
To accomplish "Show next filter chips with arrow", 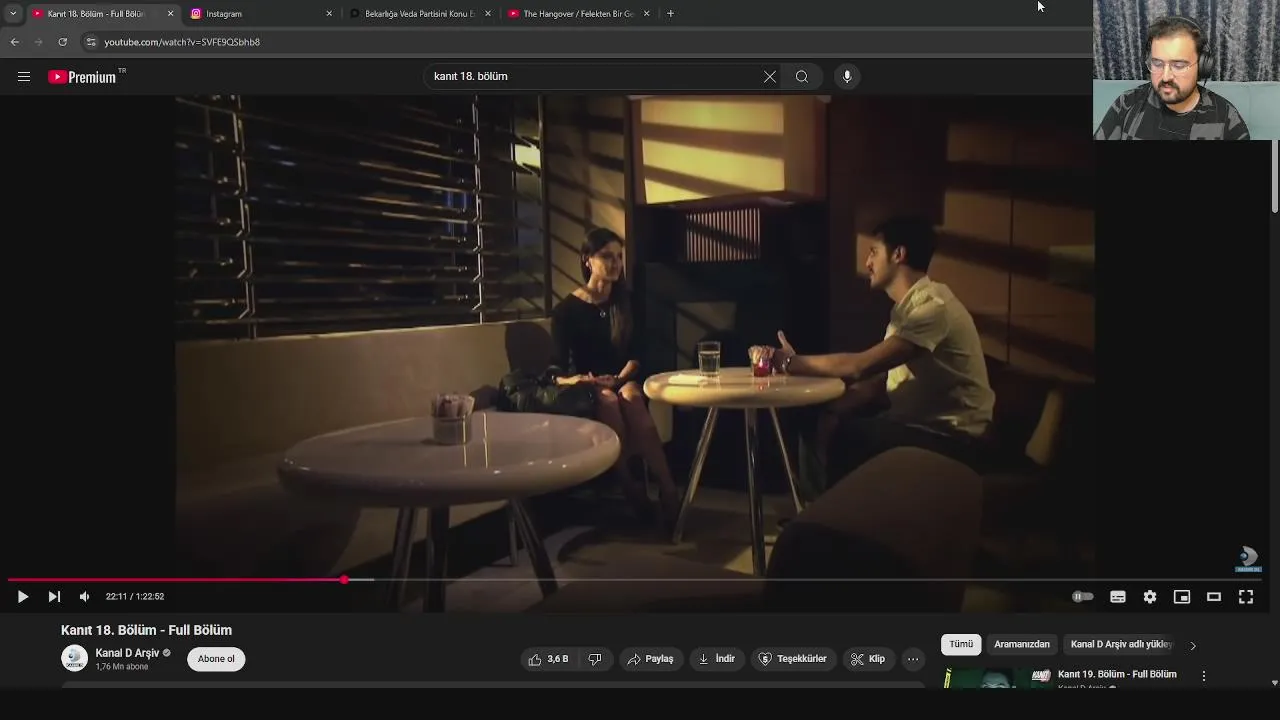I will coord(1193,646).
